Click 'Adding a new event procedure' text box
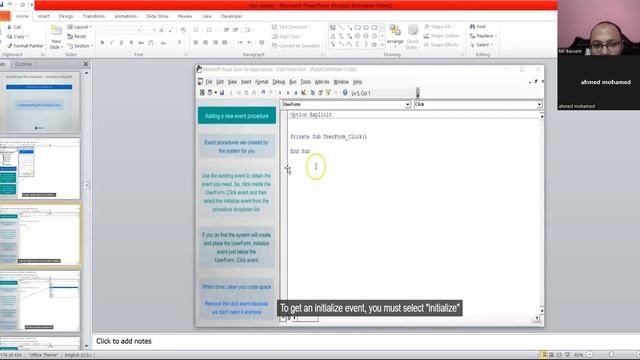Image resolution: width=640 pixels, height=360 pixels. click(x=237, y=116)
